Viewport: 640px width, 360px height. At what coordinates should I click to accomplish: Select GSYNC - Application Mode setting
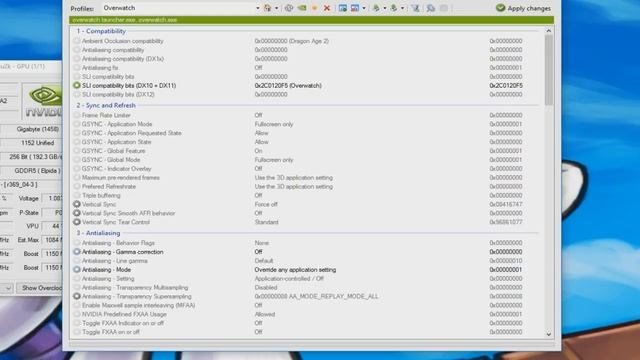click(117, 124)
